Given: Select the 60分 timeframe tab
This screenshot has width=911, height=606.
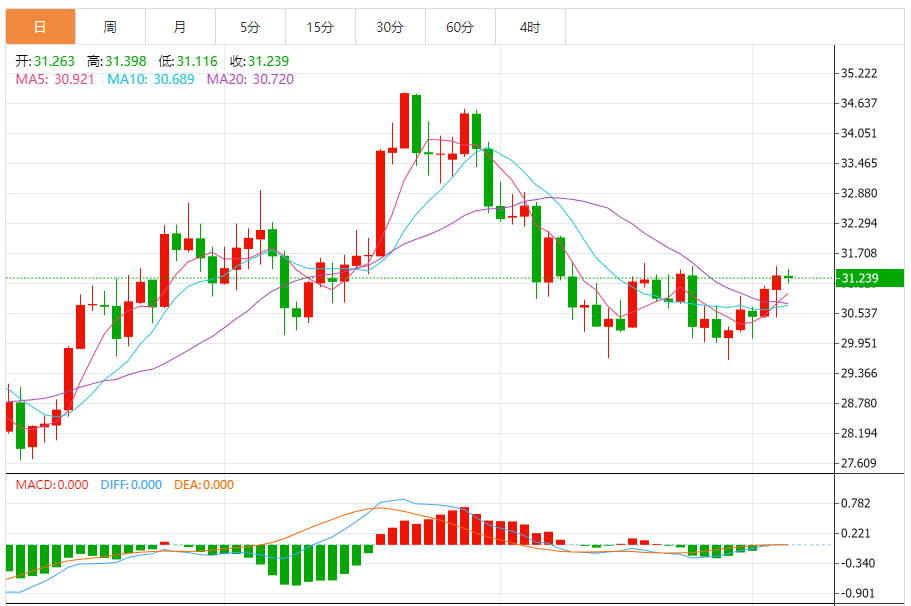Looking at the screenshot, I should click(460, 27).
